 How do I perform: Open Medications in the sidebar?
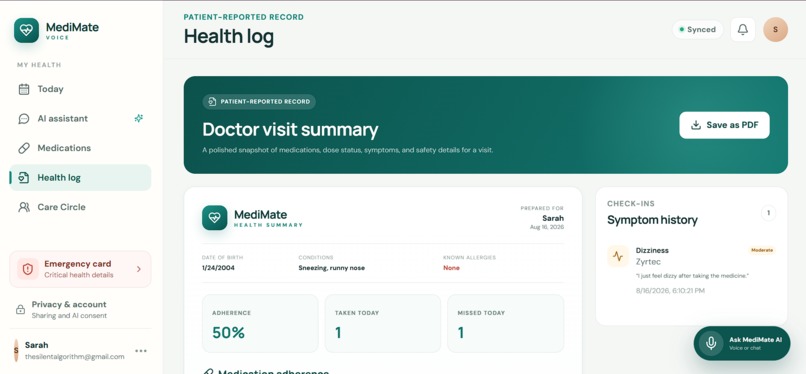pos(80,148)
